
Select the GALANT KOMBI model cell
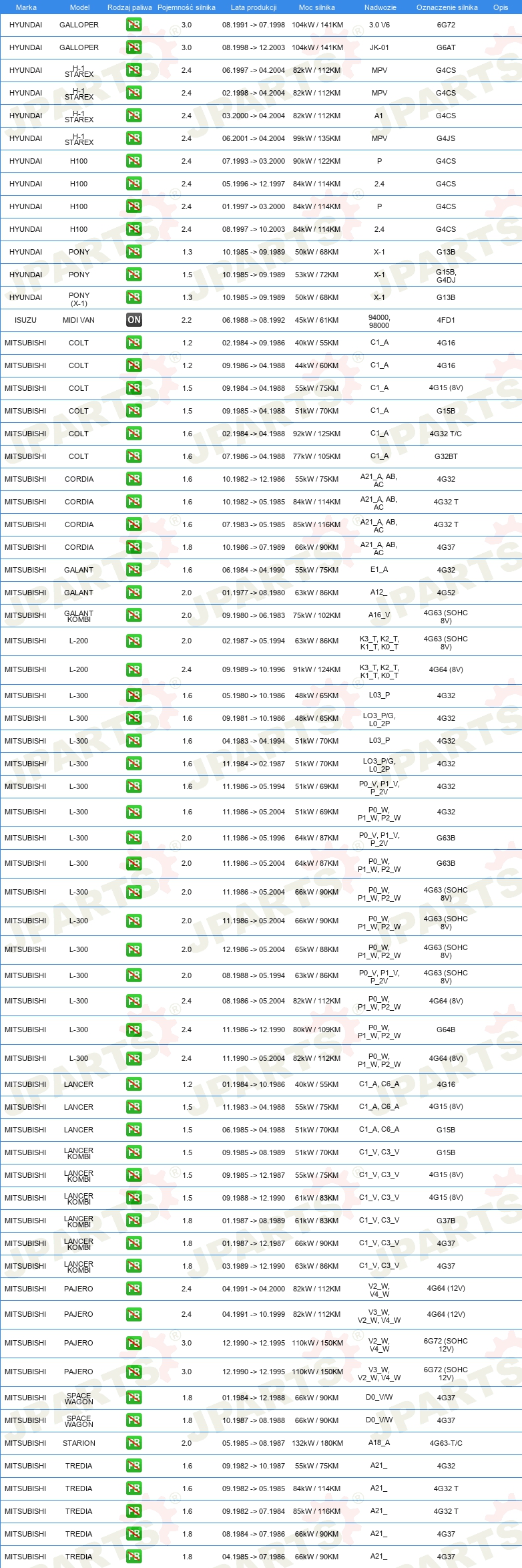click(79, 617)
